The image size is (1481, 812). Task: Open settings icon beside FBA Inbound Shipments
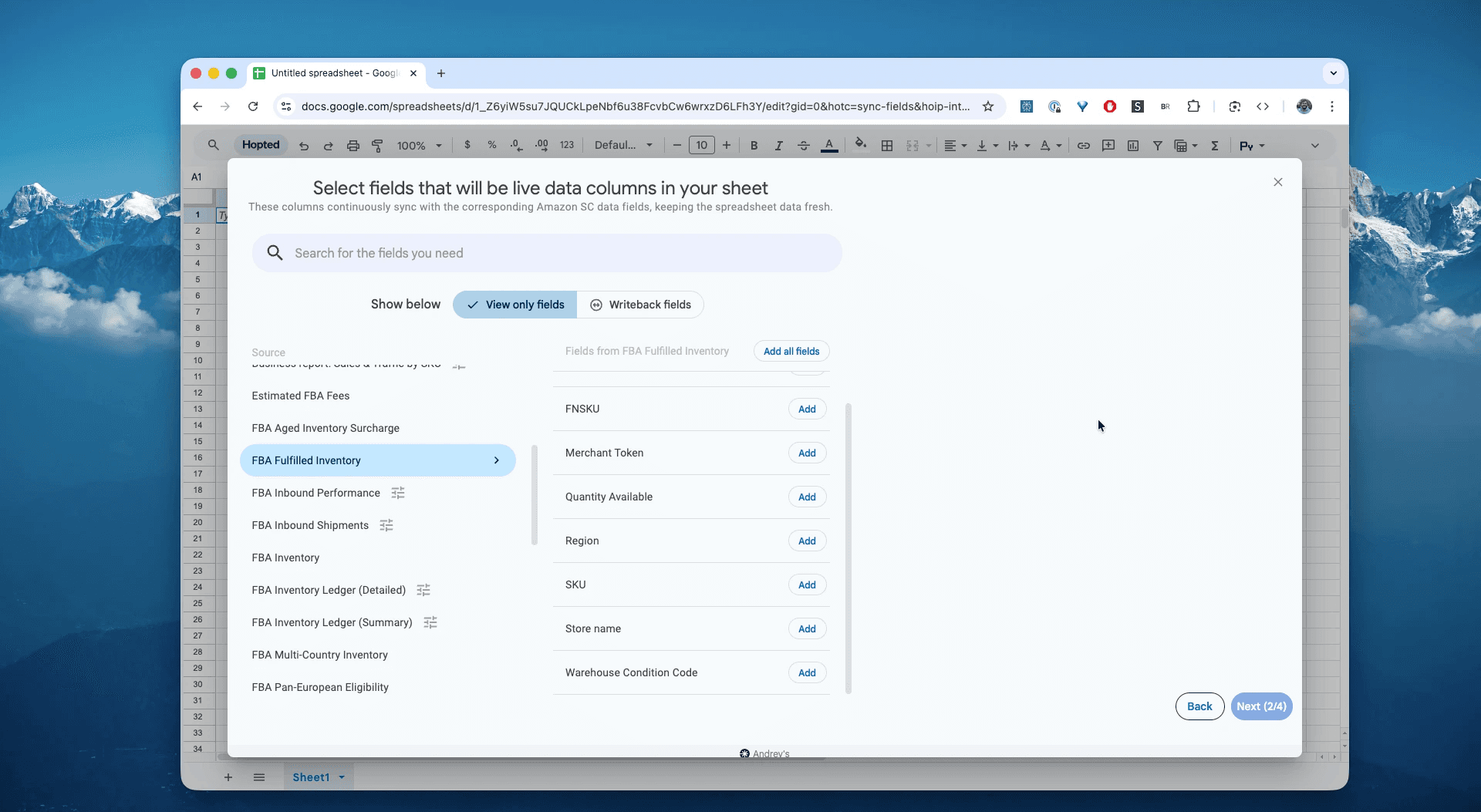(386, 525)
